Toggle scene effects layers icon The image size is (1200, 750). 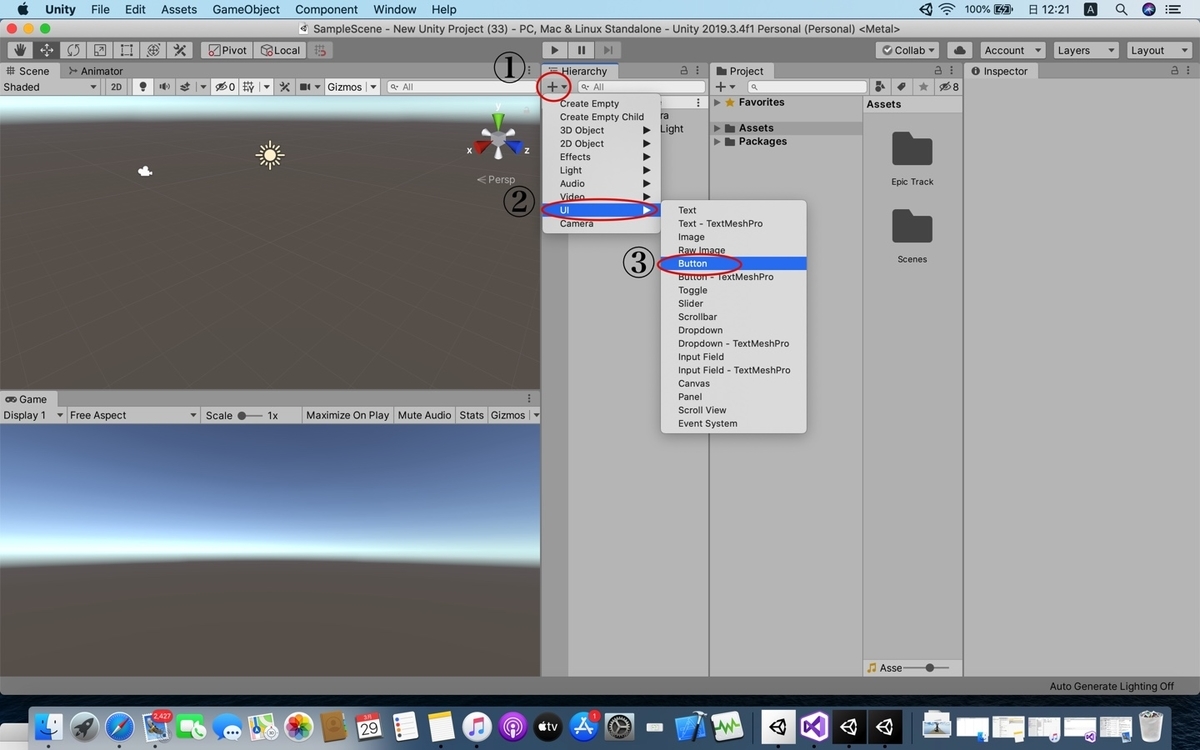[186, 87]
